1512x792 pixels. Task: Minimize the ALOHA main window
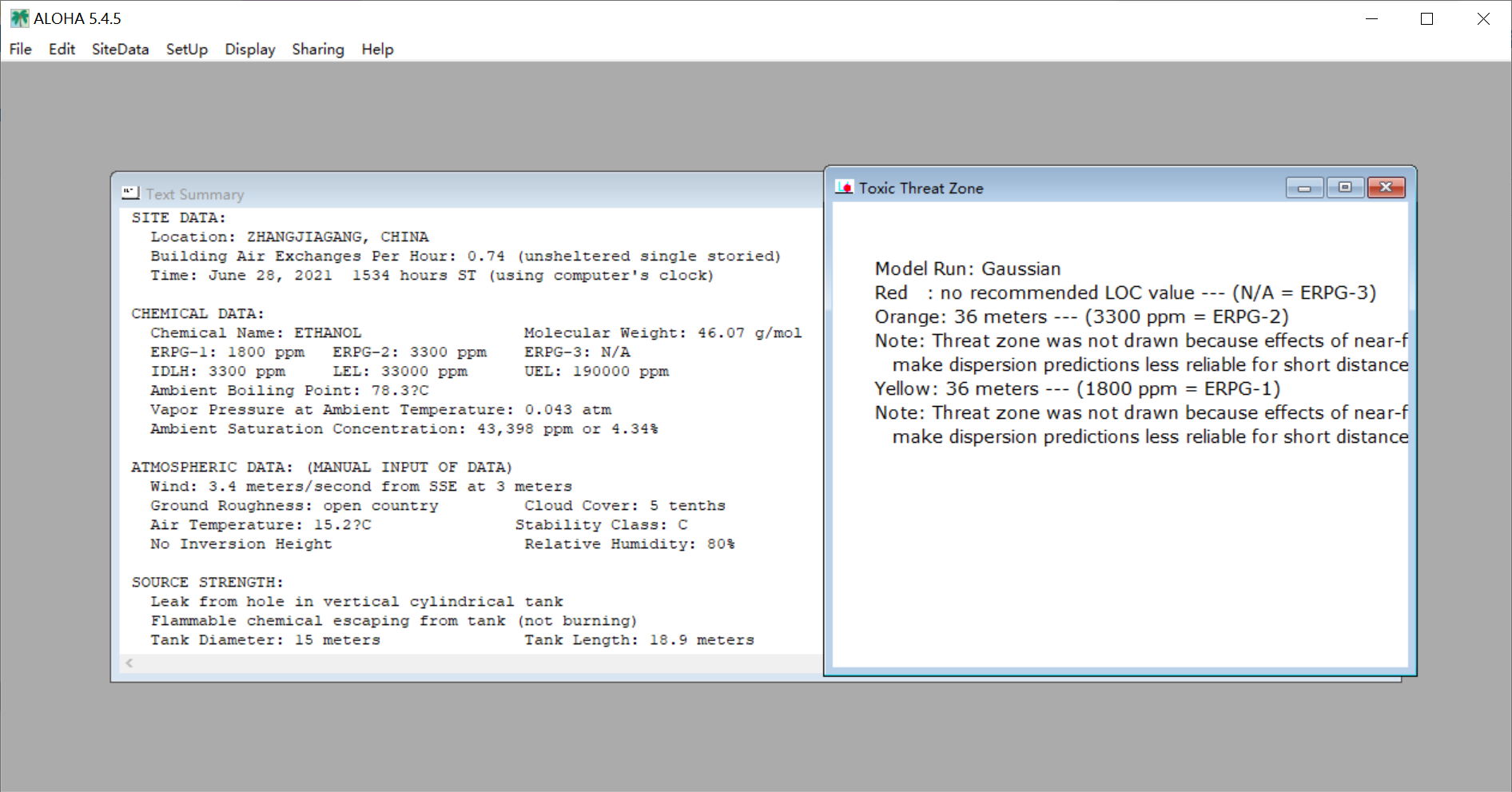point(1372,18)
